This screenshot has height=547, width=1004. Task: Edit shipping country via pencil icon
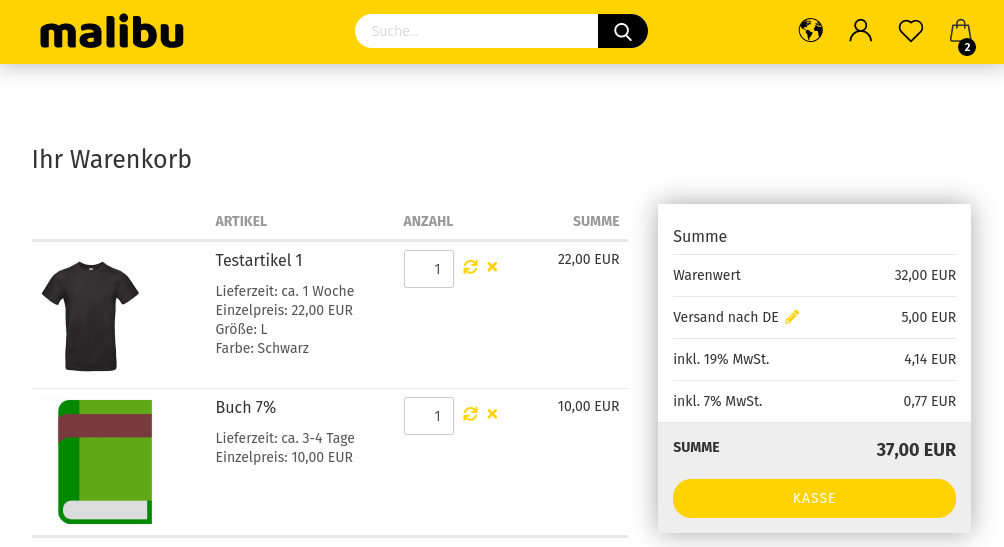[792, 317]
